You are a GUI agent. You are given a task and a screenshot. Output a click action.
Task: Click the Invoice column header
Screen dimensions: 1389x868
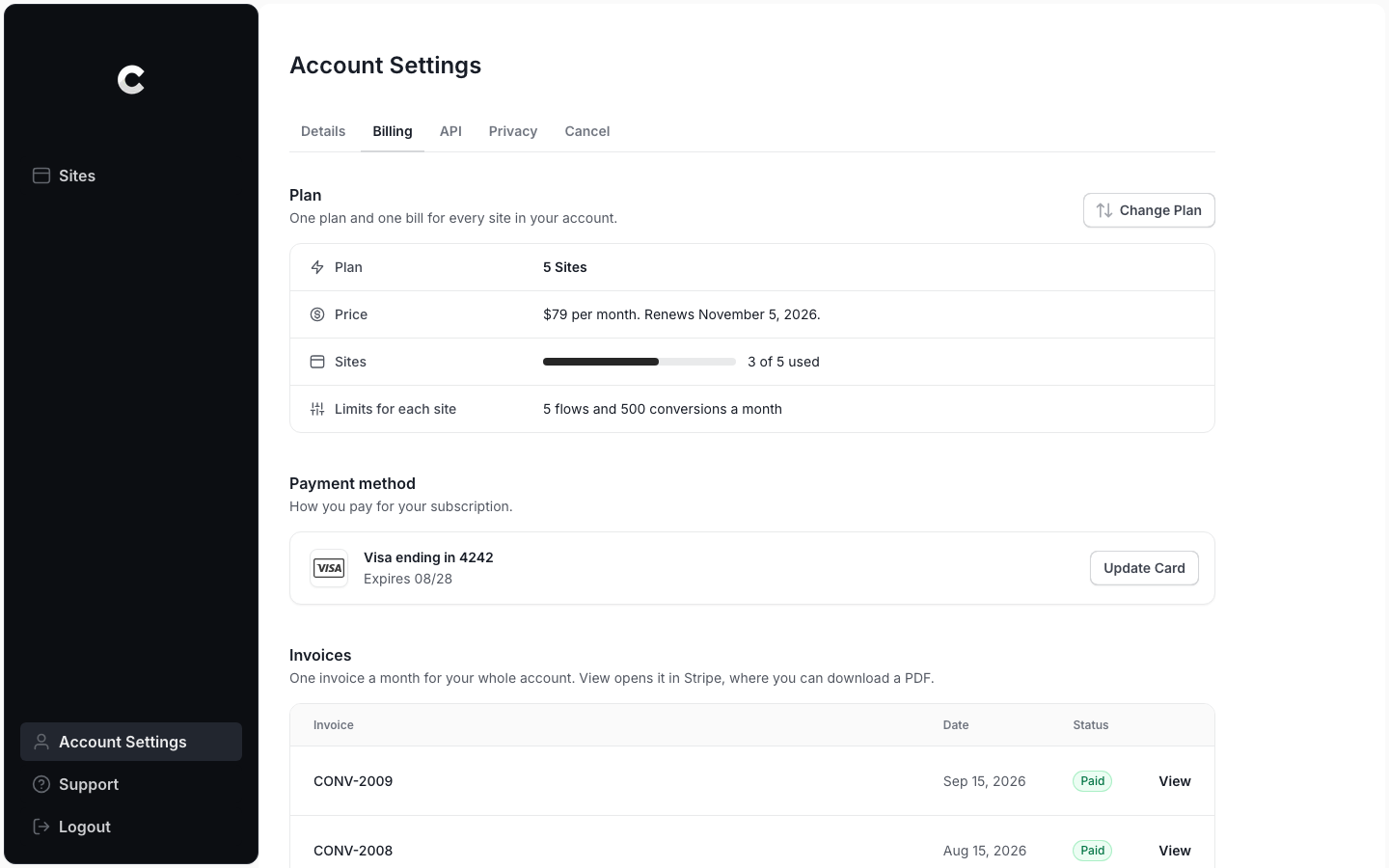[334, 725]
